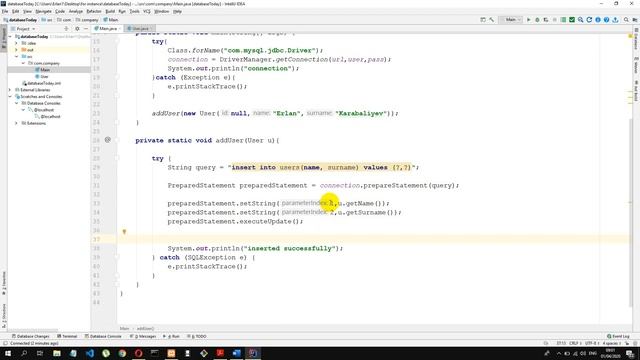
Task: Click the green table-like toolbar icon
Action: tap(563, 20)
